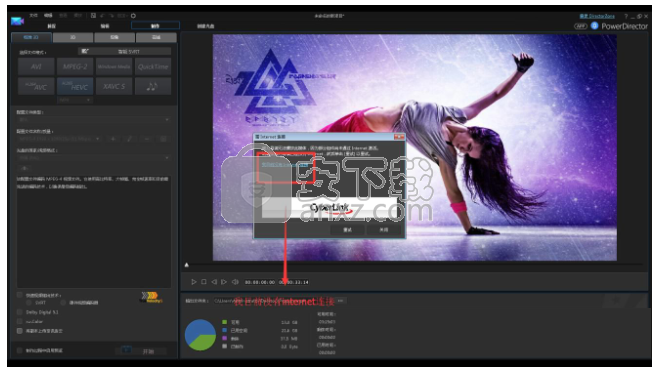
Task: Select the AVI output format
Action: point(36,66)
